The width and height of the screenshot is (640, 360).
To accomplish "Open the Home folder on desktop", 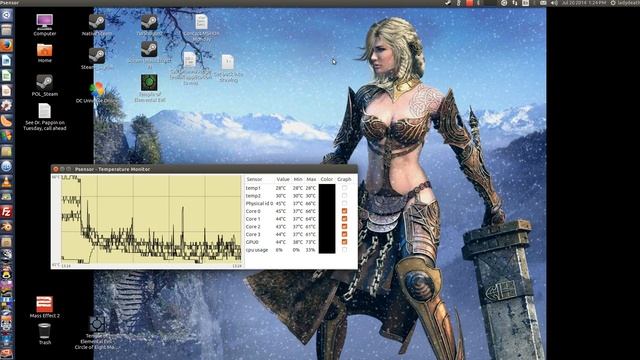I will click(44, 53).
